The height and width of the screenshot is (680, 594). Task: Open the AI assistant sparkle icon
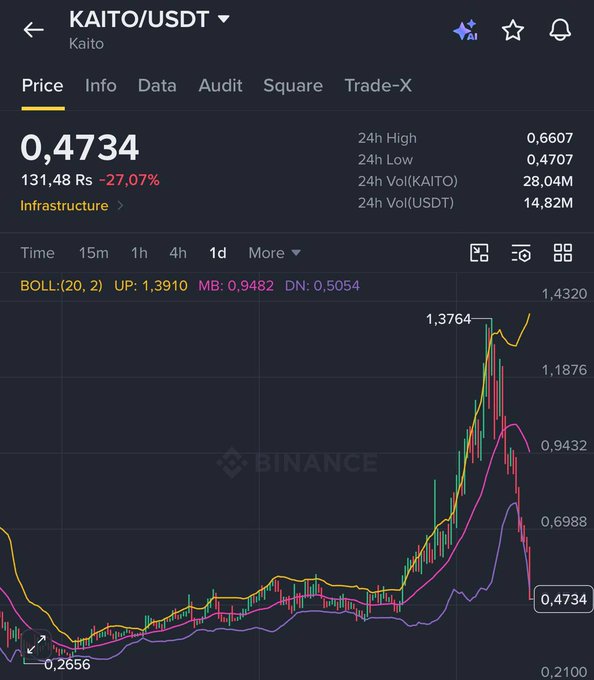pyautogui.click(x=465, y=30)
